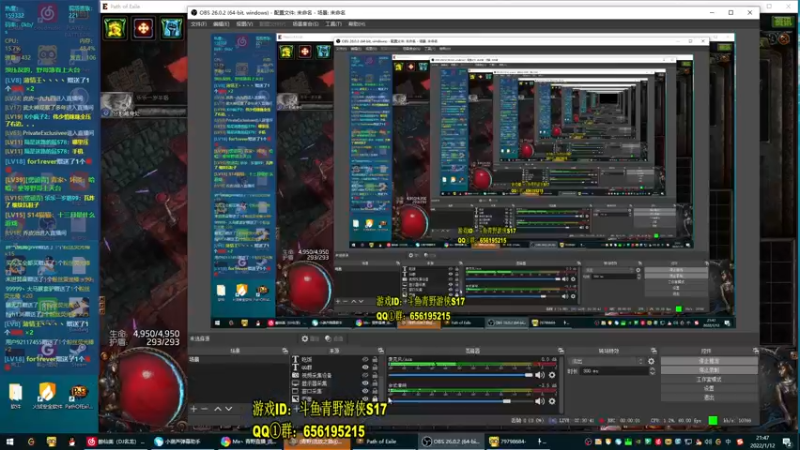800x450 pixels.
Task: Add a new scene with plus icon
Action: point(193,409)
